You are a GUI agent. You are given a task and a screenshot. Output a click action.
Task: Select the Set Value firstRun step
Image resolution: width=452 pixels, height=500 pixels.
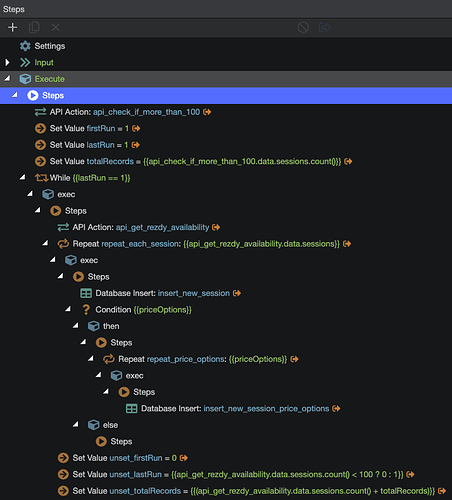coord(87,128)
